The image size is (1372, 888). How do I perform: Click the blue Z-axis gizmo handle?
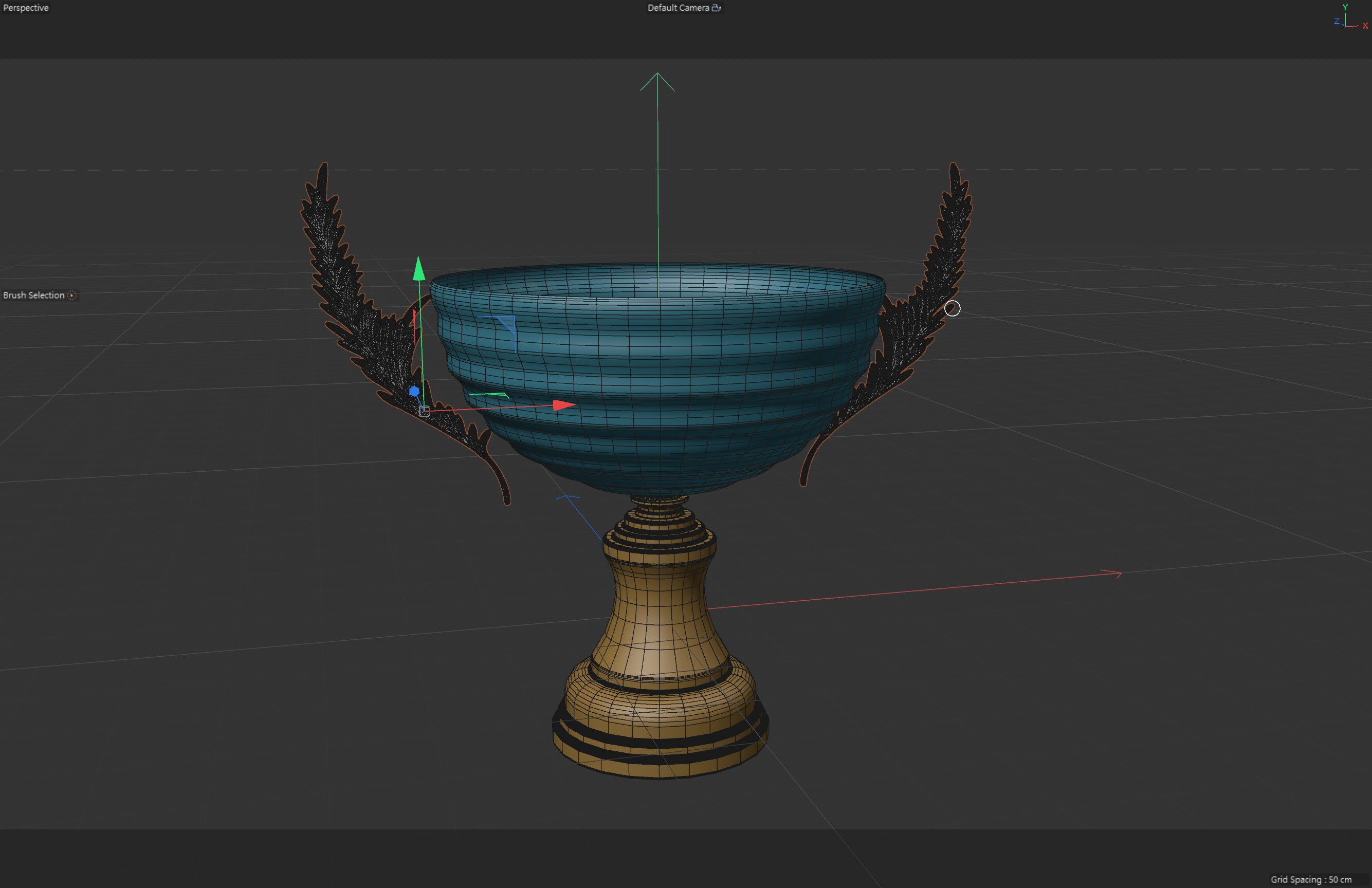414,391
